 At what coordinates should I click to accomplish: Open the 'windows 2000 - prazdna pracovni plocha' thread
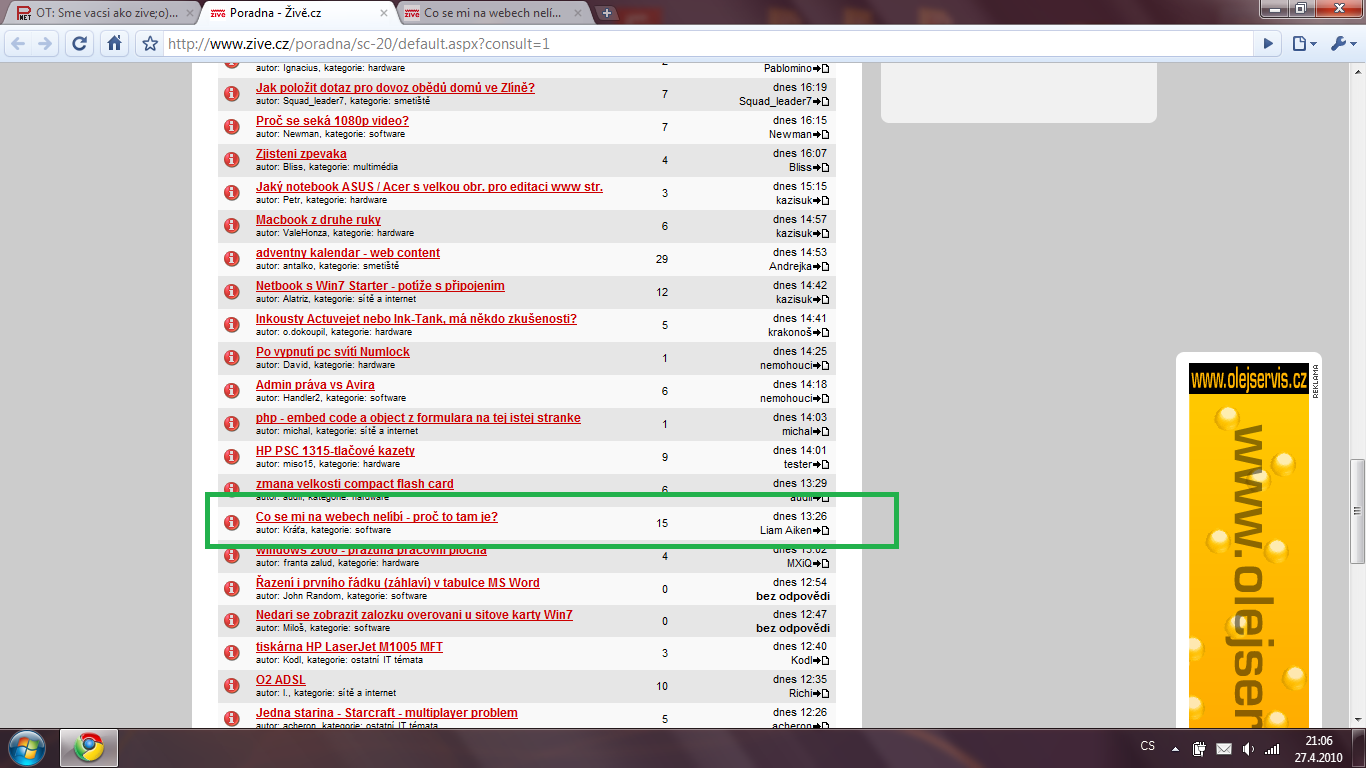[x=371, y=550]
